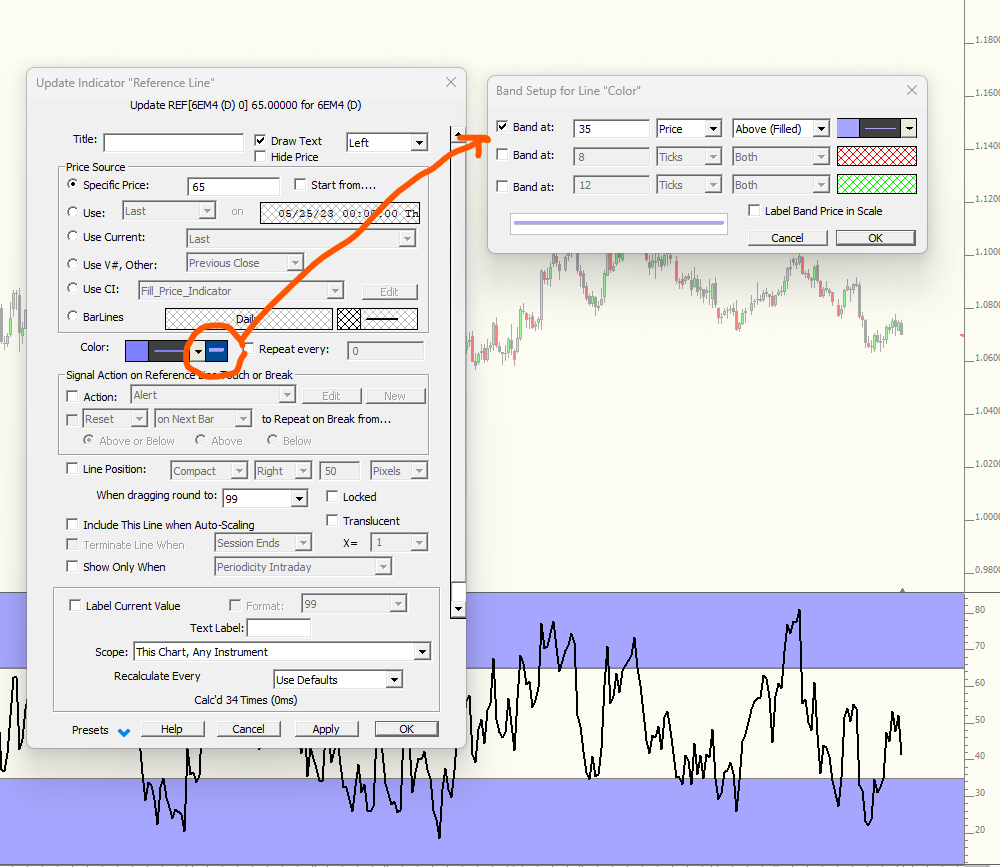
Task: Close the Update Indicator dialog with X
Action: point(450,82)
